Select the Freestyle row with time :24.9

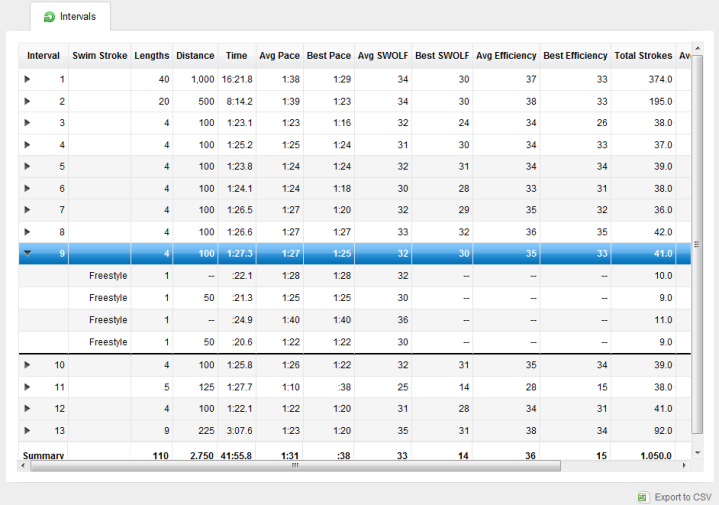[x=354, y=320]
